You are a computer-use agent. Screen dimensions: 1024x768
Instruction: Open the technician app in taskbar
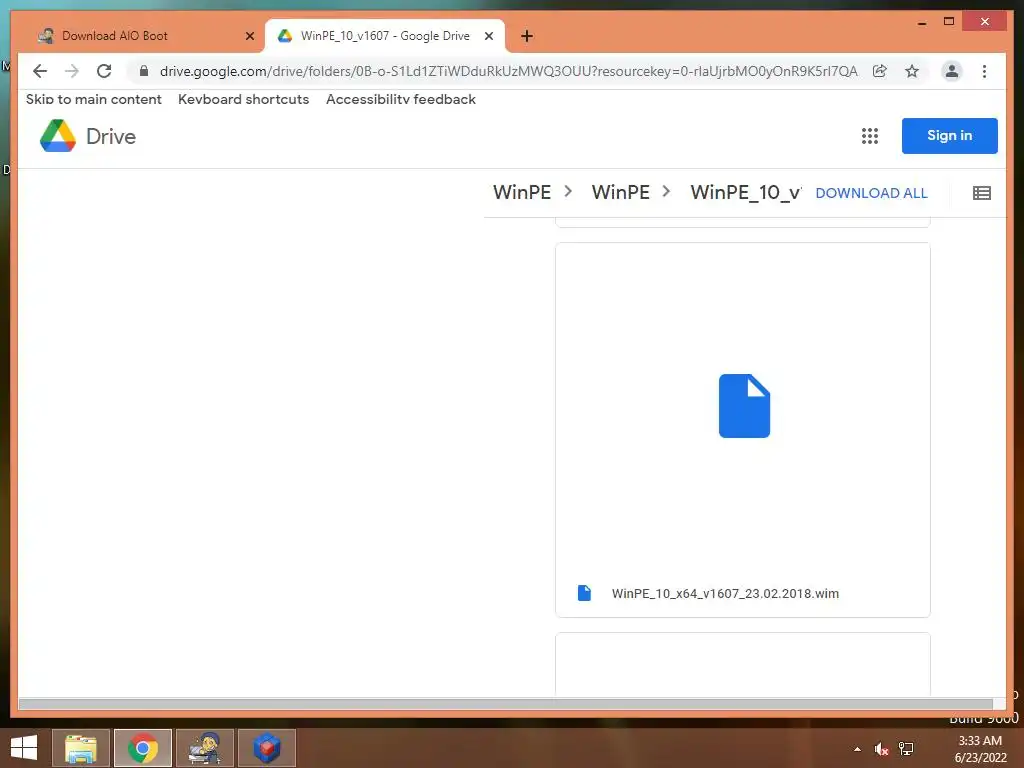coord(205,748)
